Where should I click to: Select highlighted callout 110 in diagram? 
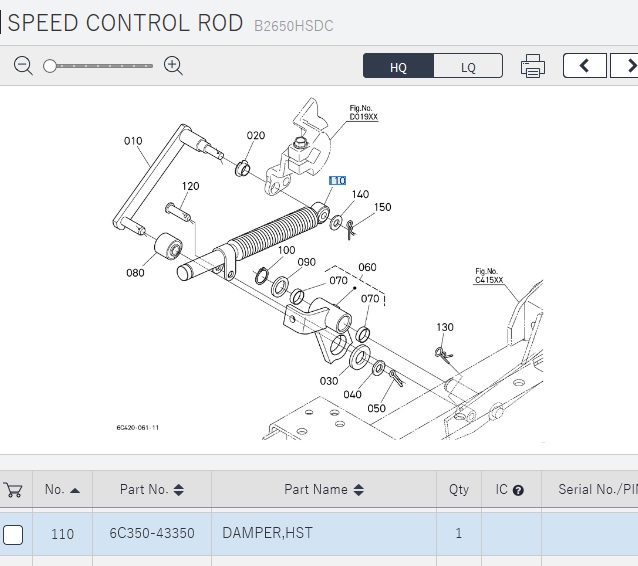338,180
